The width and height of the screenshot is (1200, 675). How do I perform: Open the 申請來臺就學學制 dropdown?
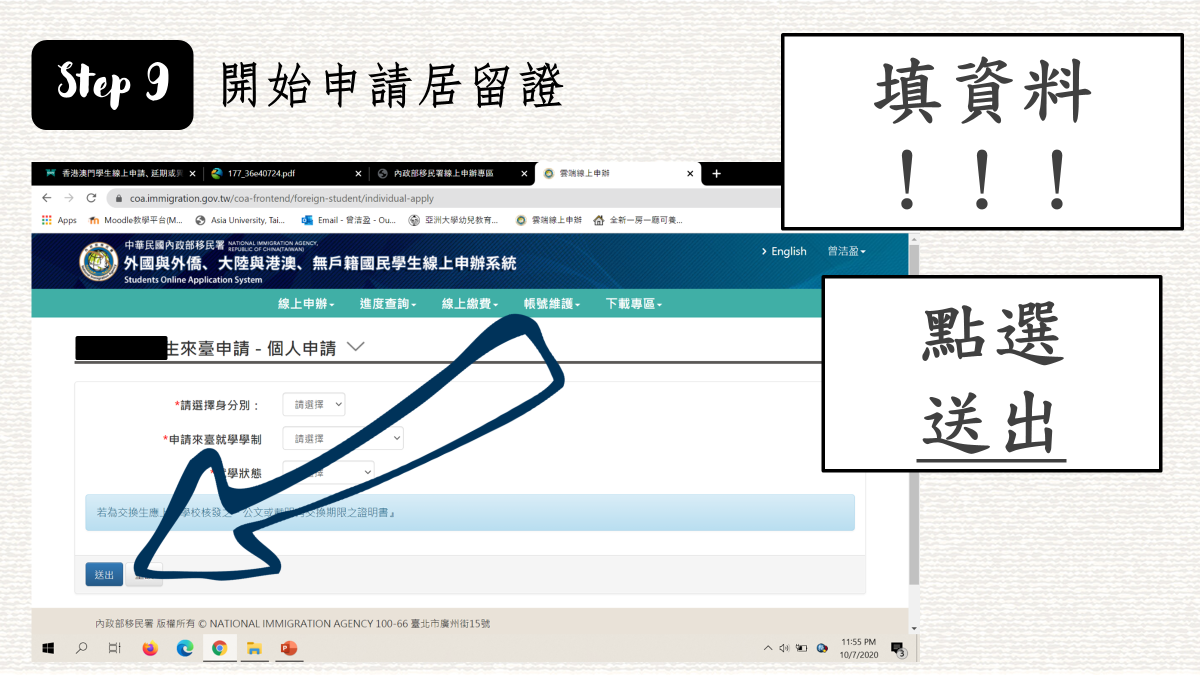pyautogui.click(x=343, y=438)
